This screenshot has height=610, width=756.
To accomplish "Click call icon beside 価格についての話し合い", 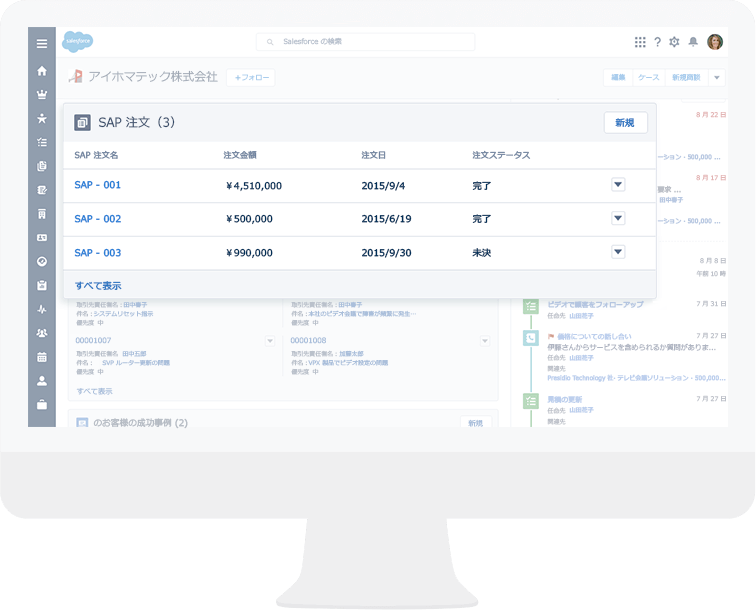I will 531,338.
